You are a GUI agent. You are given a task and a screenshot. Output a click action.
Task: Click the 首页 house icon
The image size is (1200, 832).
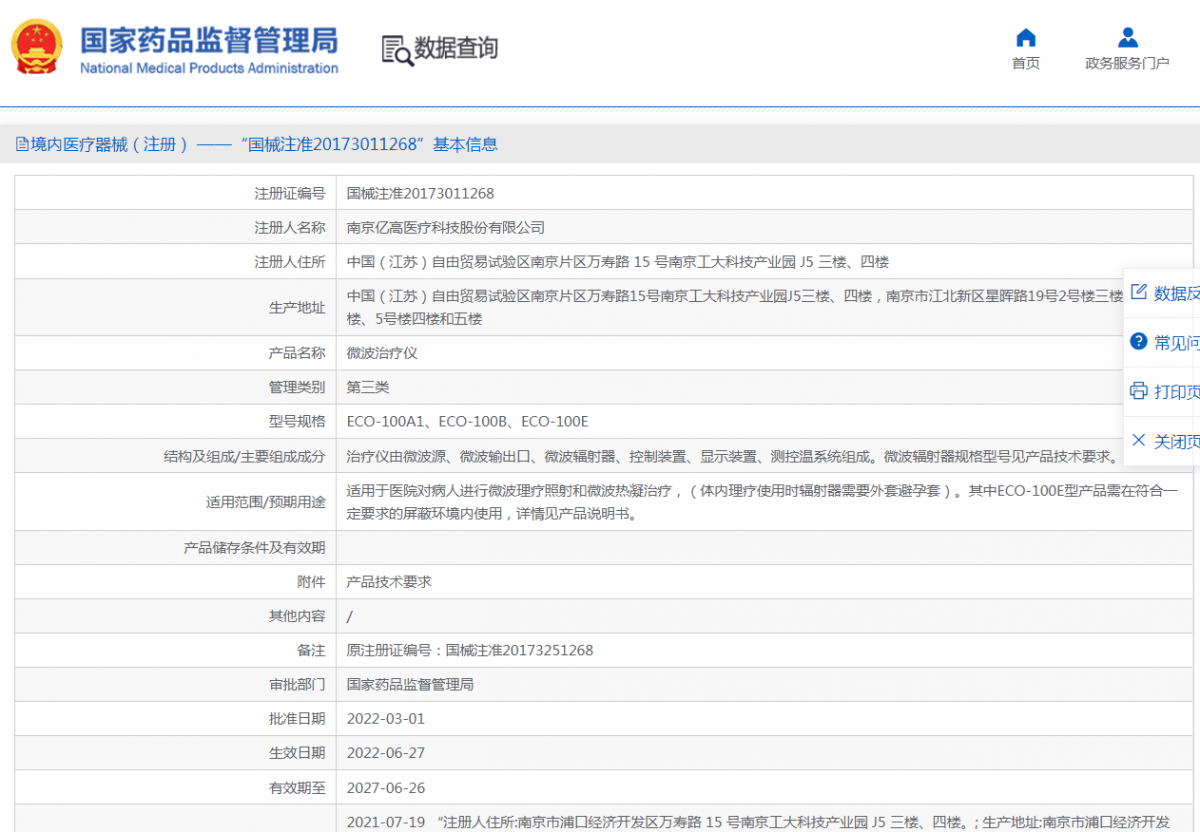(1025, 38)
